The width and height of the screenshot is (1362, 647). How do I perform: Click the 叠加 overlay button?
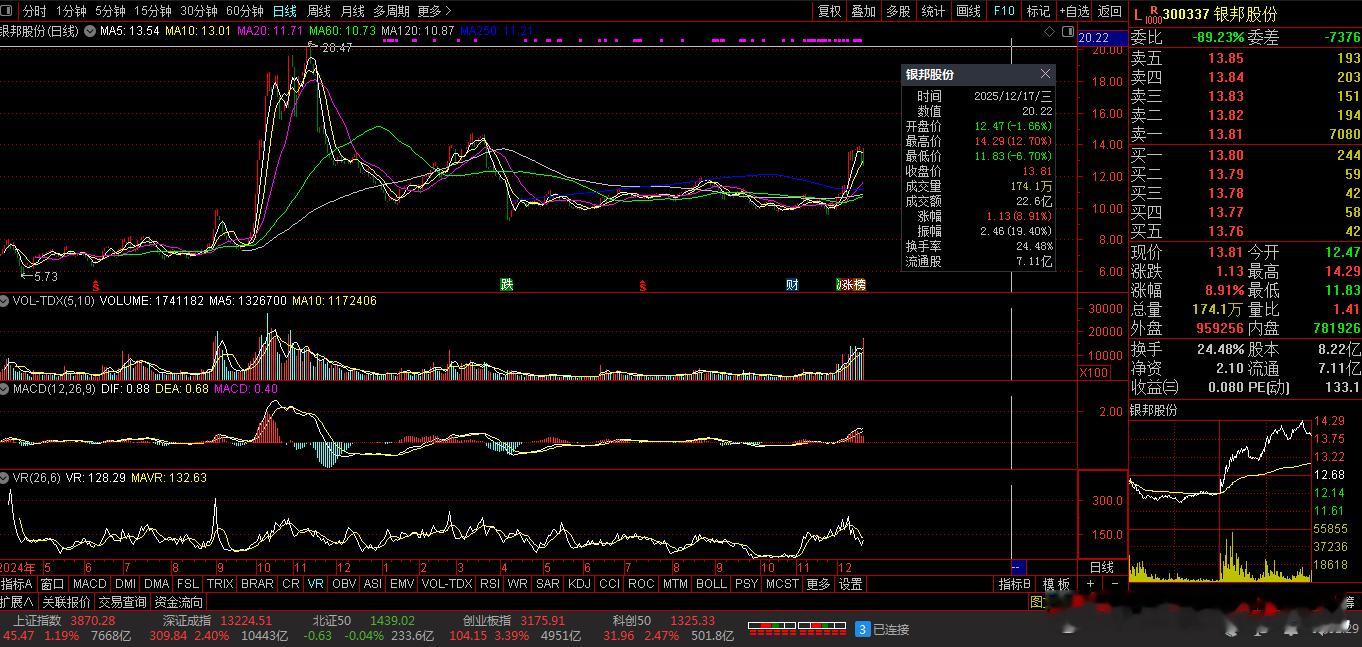(x=863, y=11)
